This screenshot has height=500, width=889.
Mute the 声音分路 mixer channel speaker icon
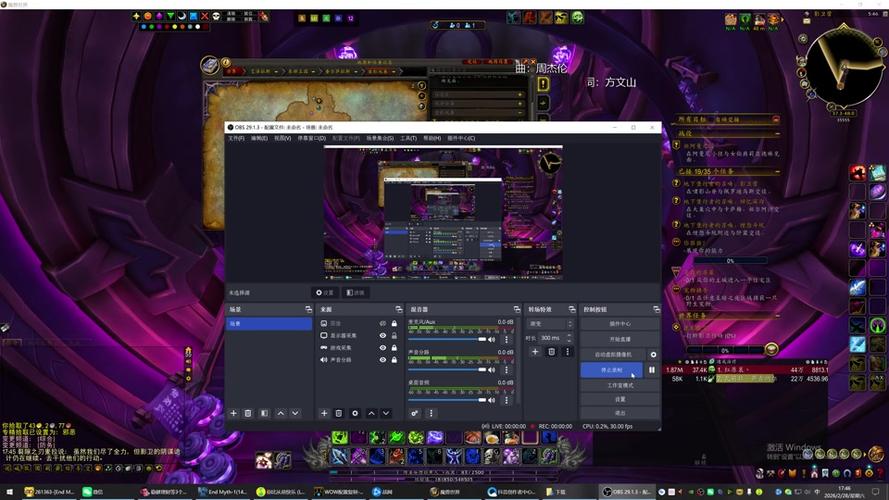coord(492,370)
